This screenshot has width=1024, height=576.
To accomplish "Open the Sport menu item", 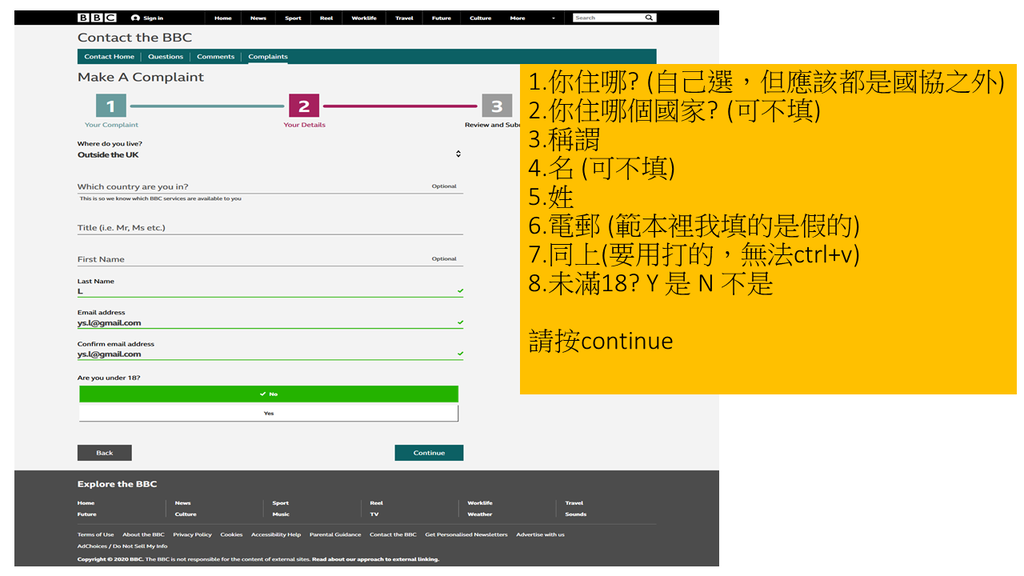I will 293,18.
